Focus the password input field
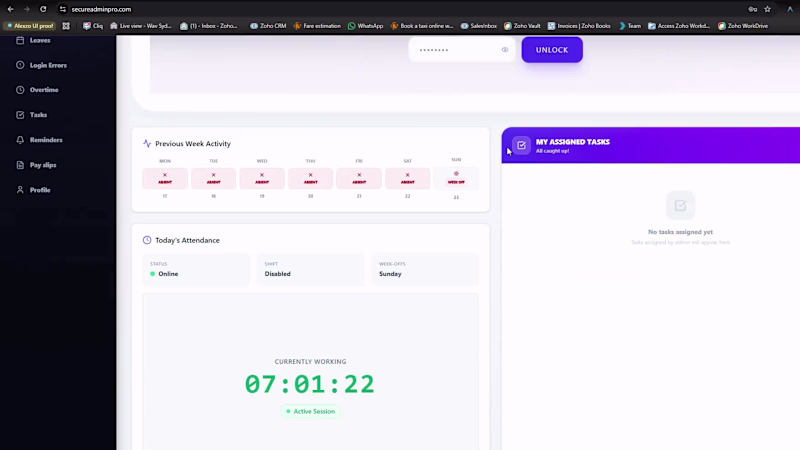Viewport: 800px width, 450px height. pos(462,50)
